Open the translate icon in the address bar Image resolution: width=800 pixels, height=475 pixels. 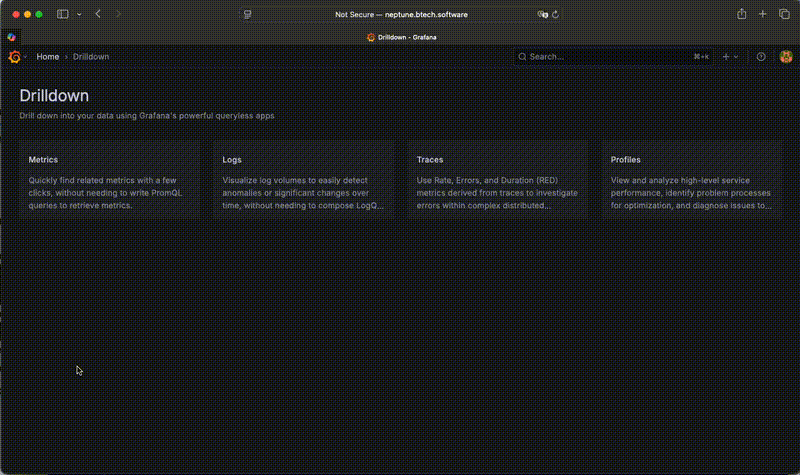(x=542, y=14)
